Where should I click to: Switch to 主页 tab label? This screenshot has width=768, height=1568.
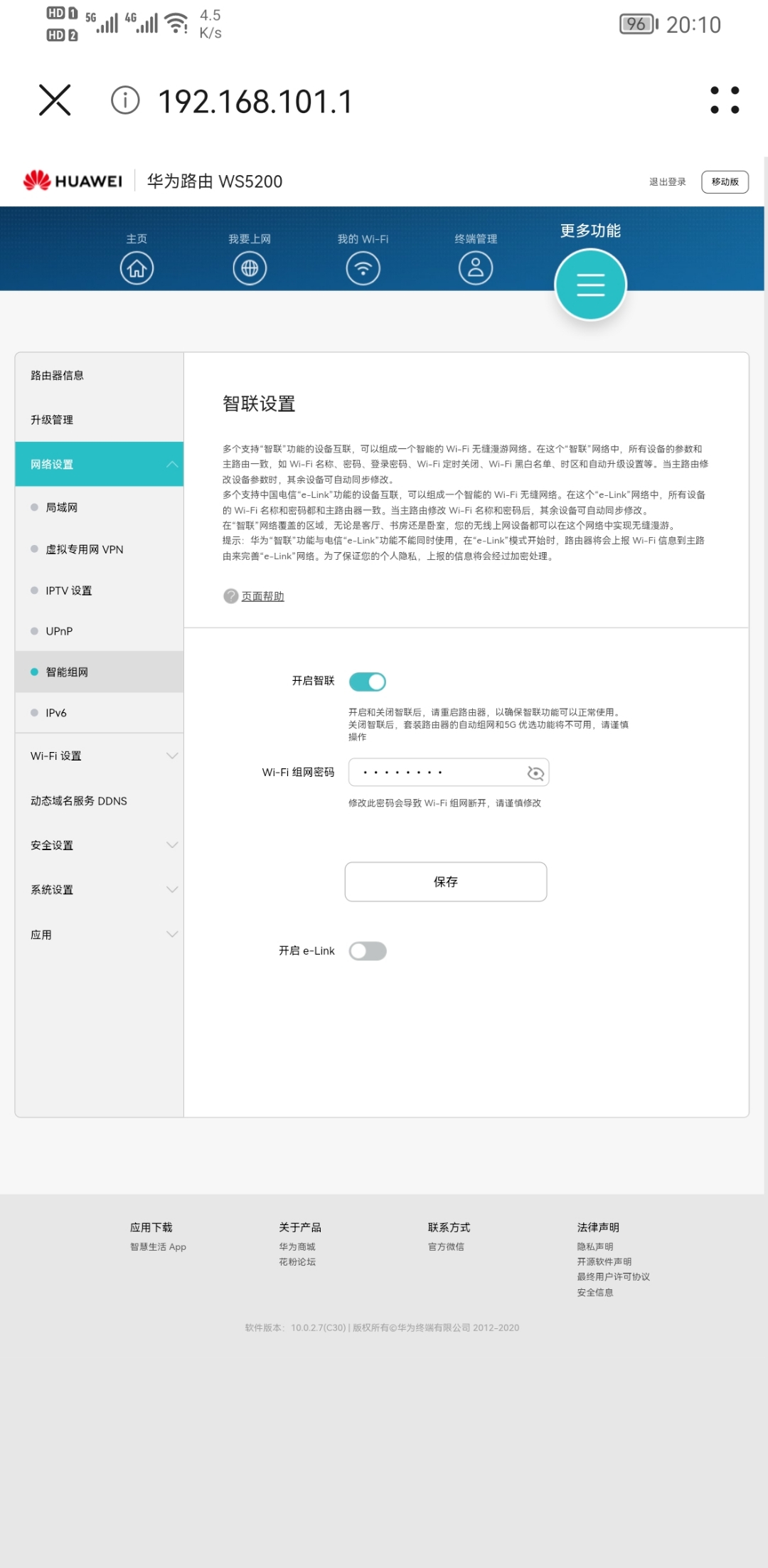click(137, 239)
